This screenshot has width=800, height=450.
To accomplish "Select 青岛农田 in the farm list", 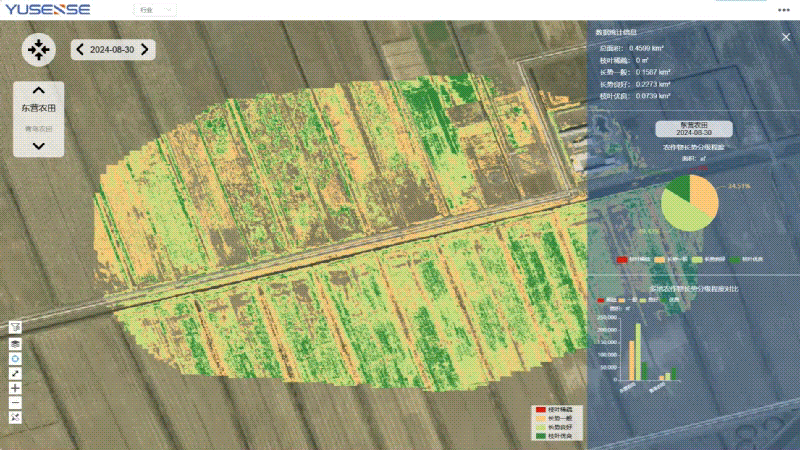I will pos(38,128).
